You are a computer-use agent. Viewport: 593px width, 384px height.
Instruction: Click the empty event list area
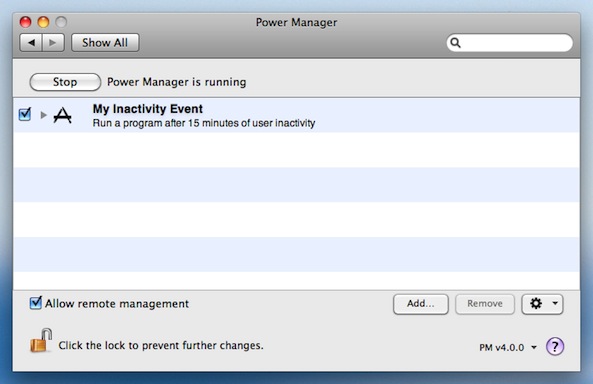pos(296,211)
